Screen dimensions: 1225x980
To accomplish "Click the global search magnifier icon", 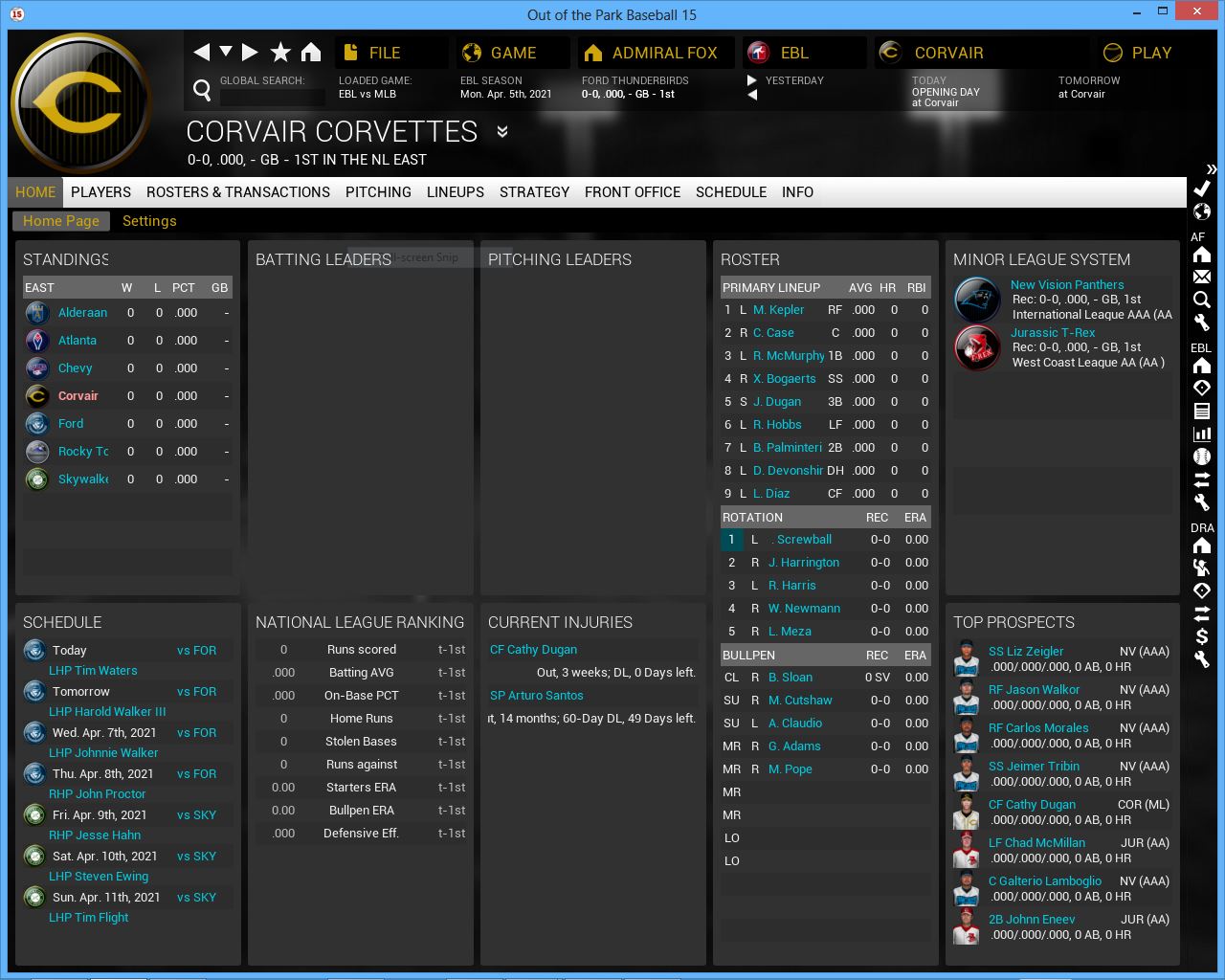I will (202, 90).
